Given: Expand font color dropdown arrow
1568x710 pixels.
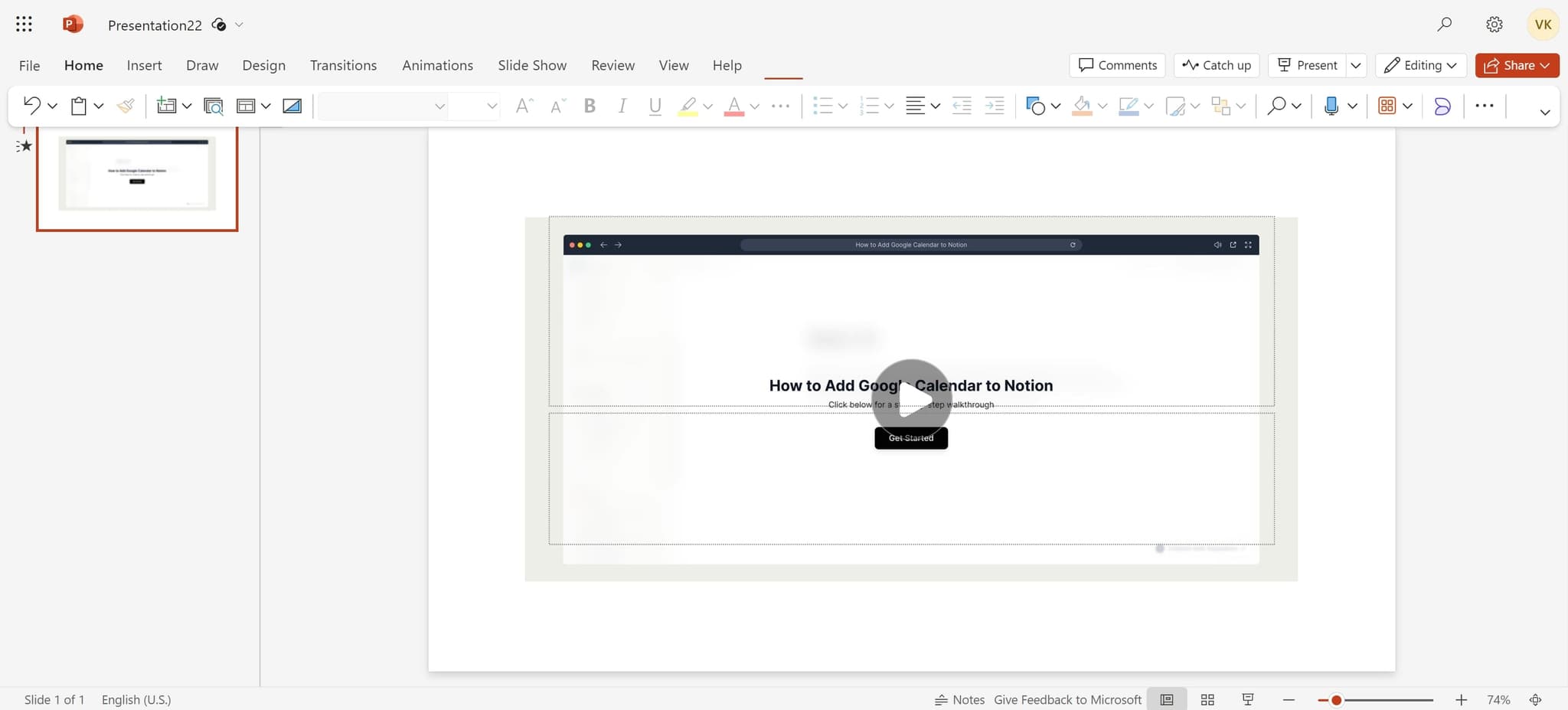Looking at the screenshot, I should point(754,106).
